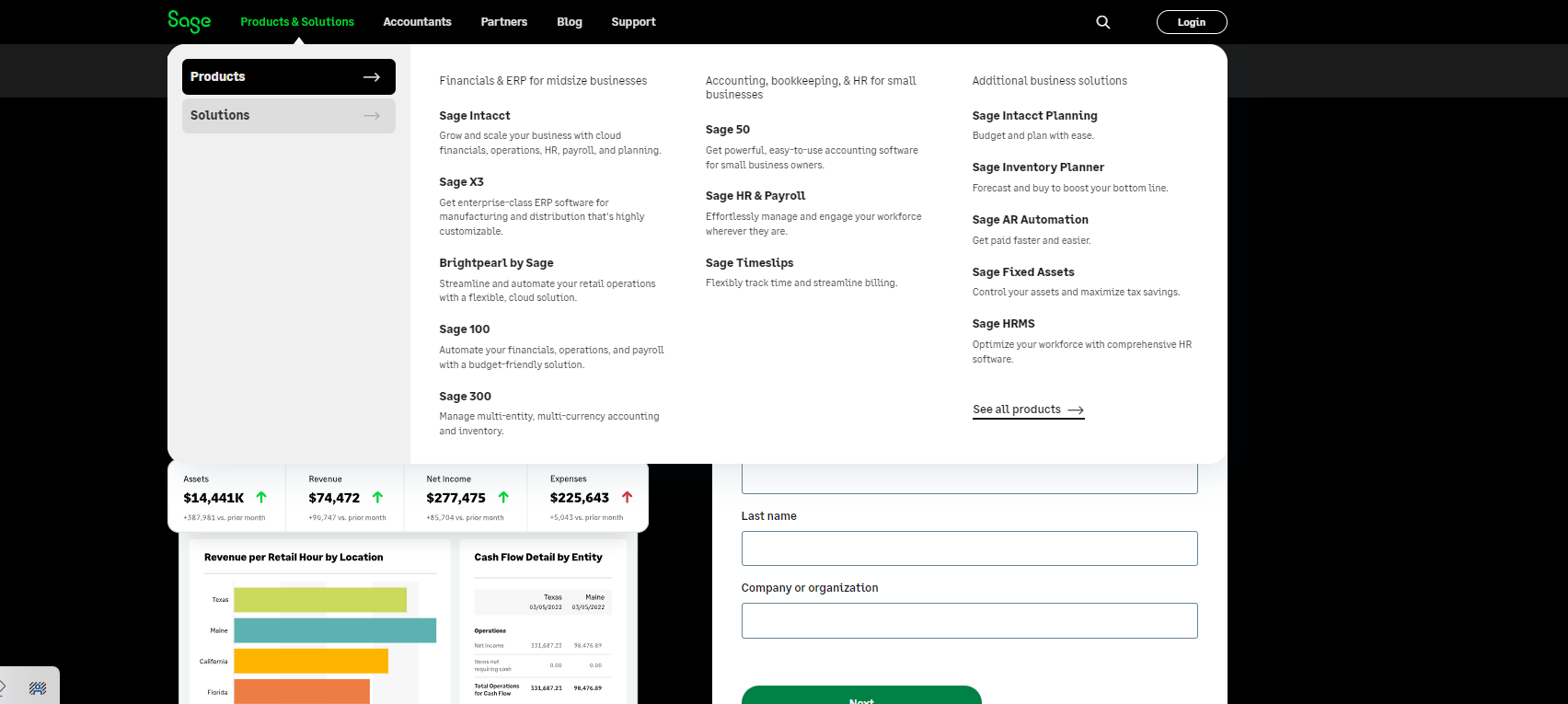
Task: Click the arrow icon in Products row
Action: click(x=372, y=77)
